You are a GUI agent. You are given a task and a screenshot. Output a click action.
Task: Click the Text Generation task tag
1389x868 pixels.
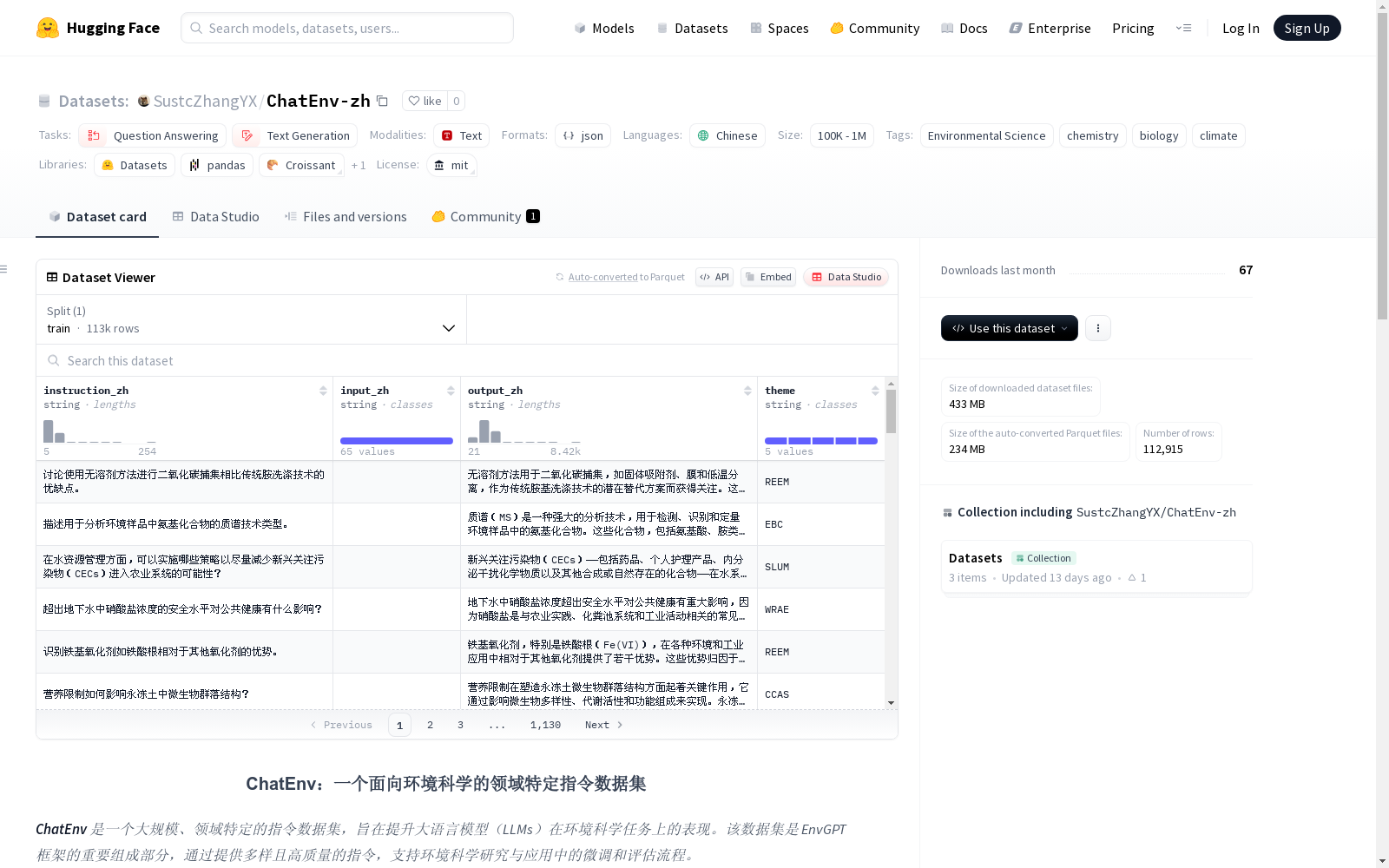(295, 135)
